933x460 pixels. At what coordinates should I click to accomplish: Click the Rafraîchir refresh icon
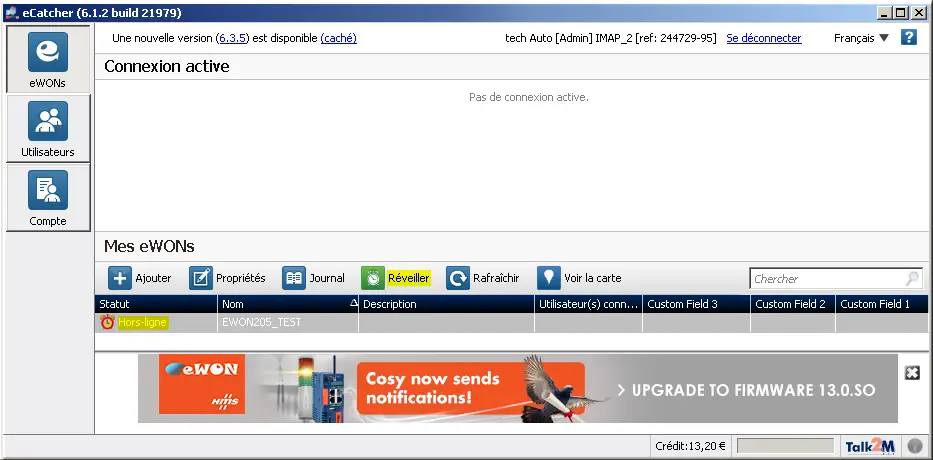[x=458, y=278]
